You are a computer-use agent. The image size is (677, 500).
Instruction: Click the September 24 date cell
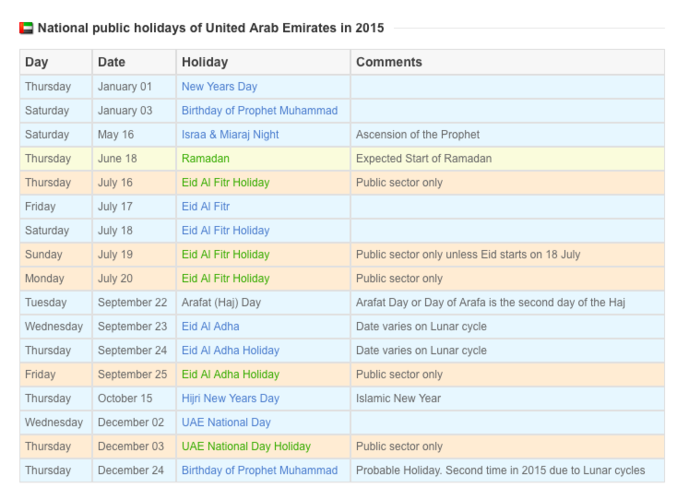(x=134, y=350)
